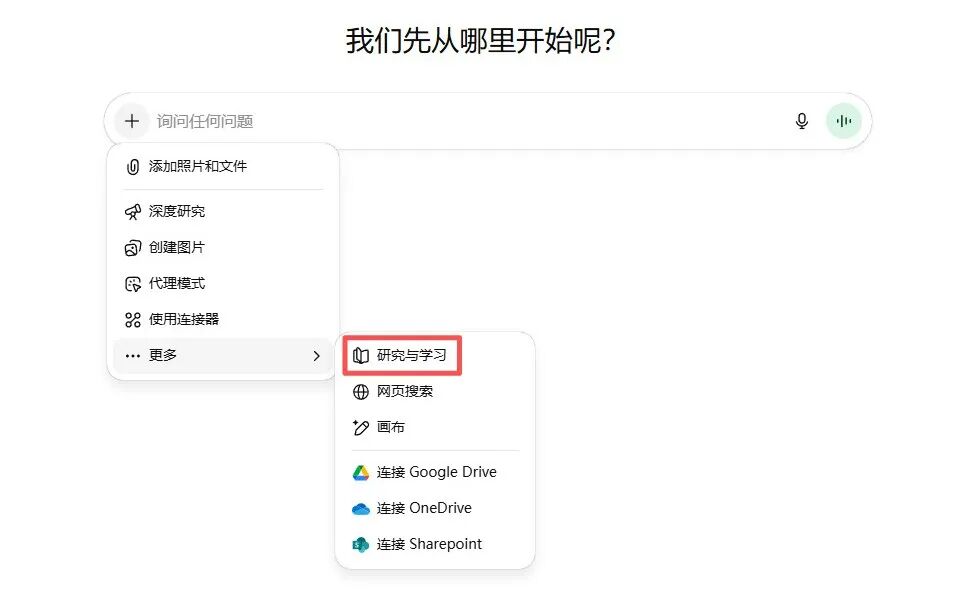955x610 pixels.
Task: Start voice mode with waveform icon
Action: [844, 121]
